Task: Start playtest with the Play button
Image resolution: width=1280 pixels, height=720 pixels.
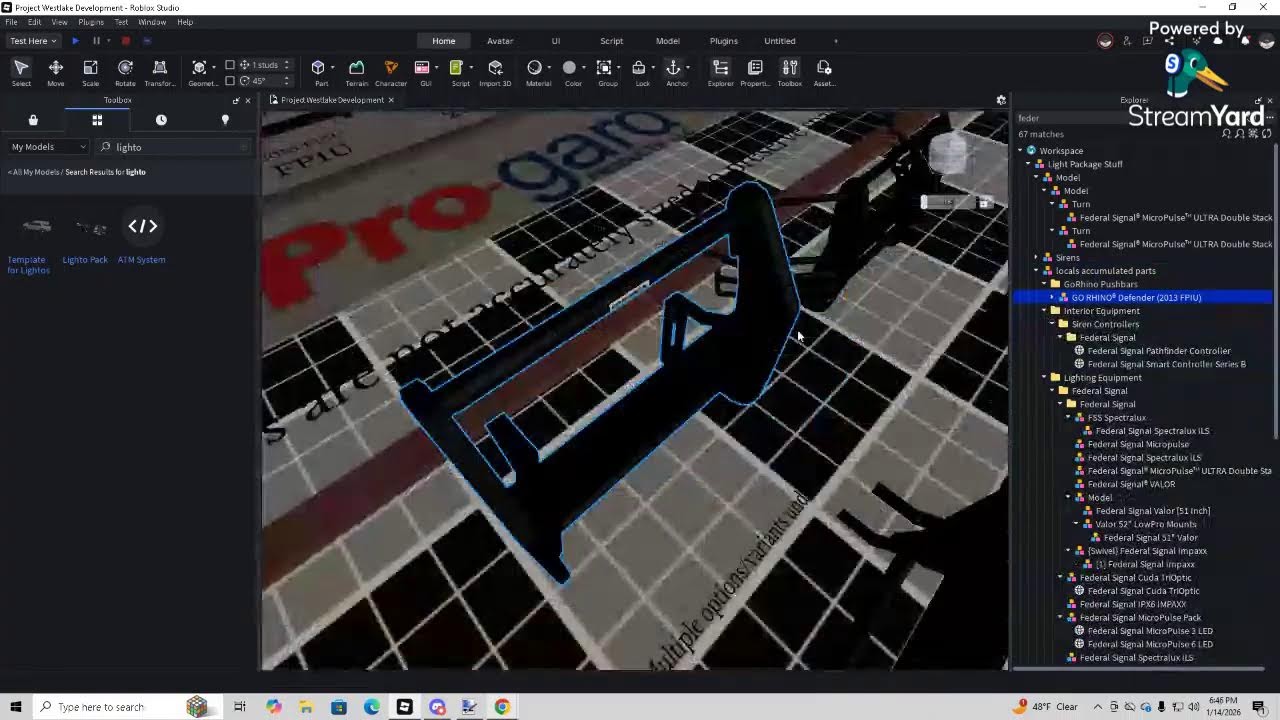Action: (x=75, y=41)
